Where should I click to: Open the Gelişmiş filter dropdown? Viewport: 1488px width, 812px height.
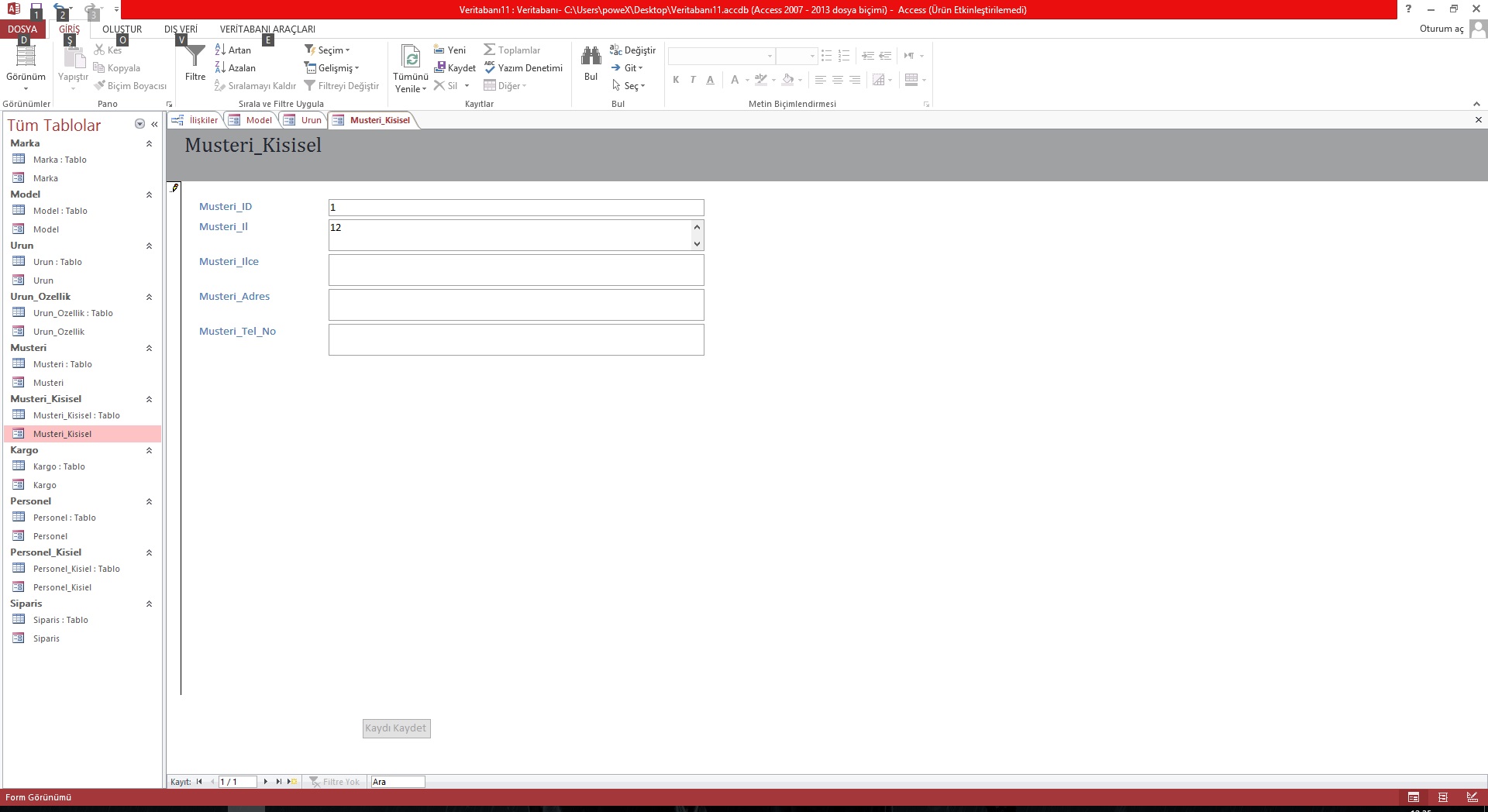332,68
